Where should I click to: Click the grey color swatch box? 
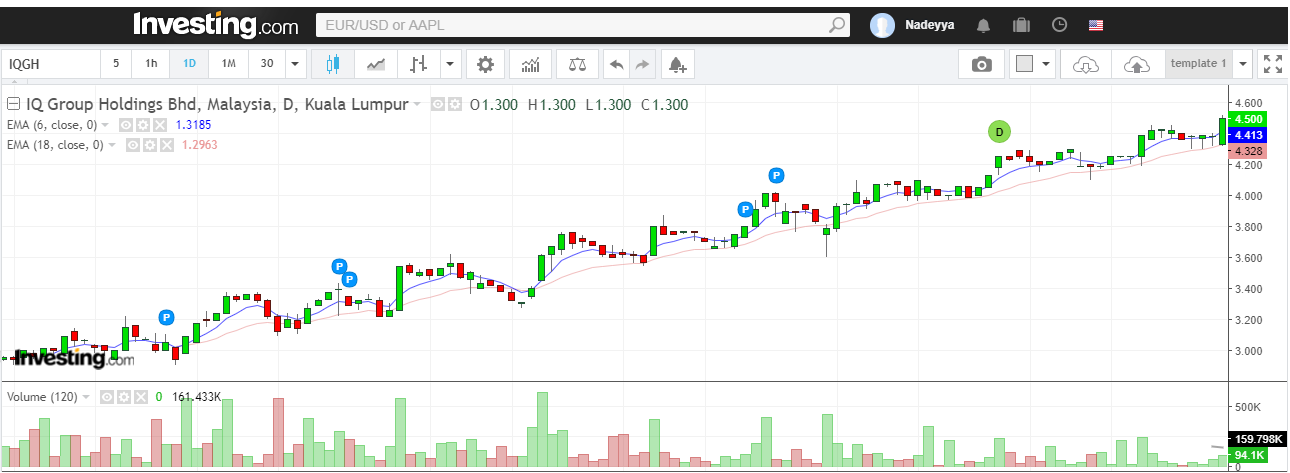tap(1024, 64)
